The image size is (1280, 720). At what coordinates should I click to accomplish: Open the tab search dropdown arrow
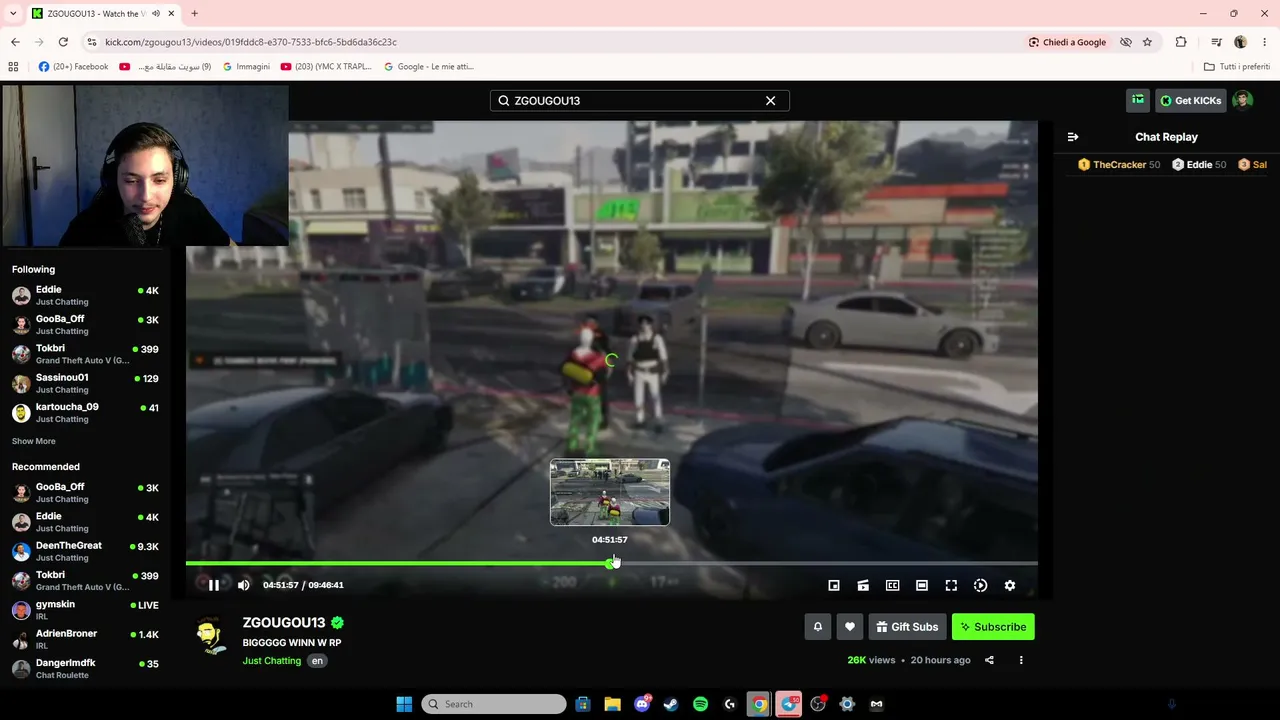(x=13, y=13)
